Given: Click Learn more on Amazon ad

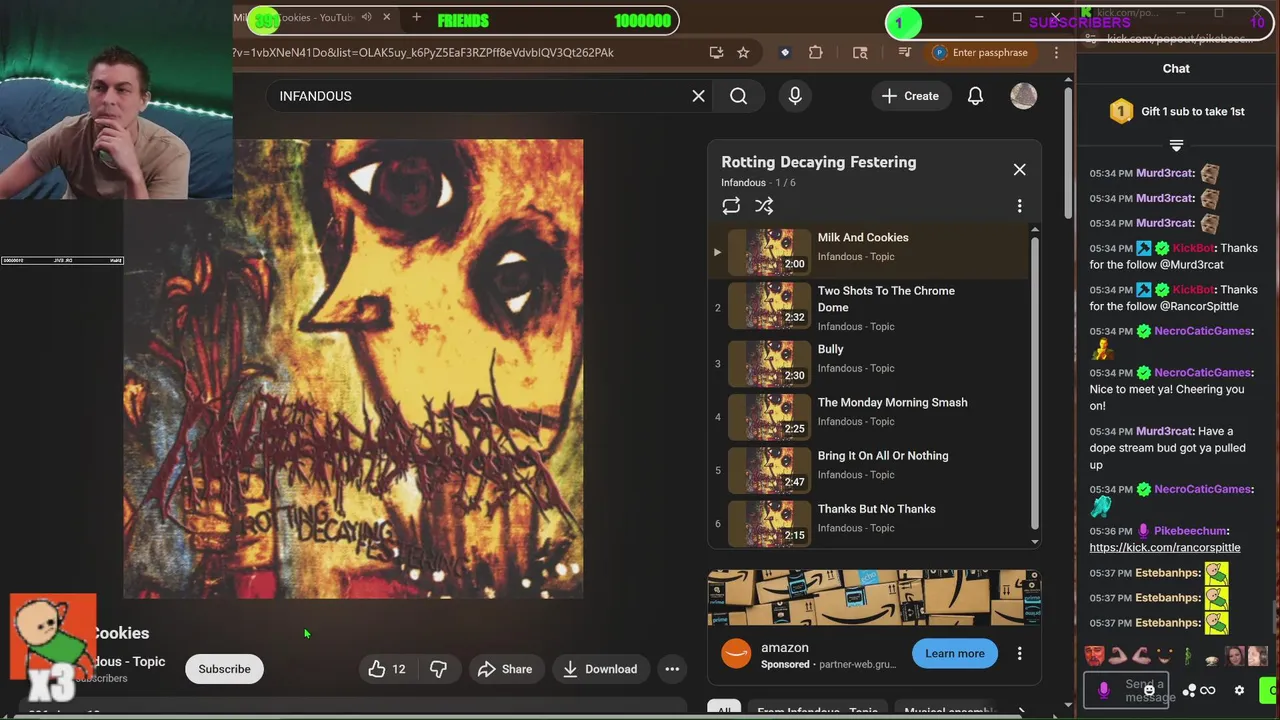Looking at the screenshot, I should 954,653.
